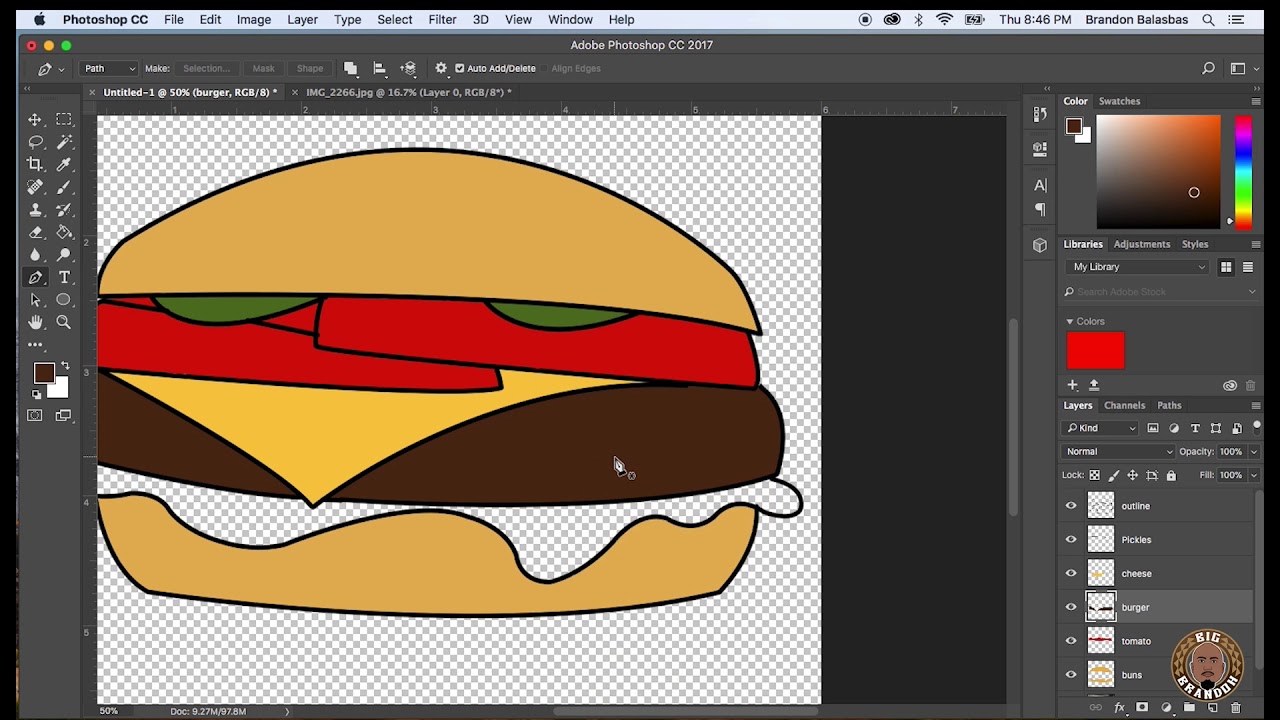Add a layer mask
This screenshot has width=1280, height=720.
pos(1142,708)
